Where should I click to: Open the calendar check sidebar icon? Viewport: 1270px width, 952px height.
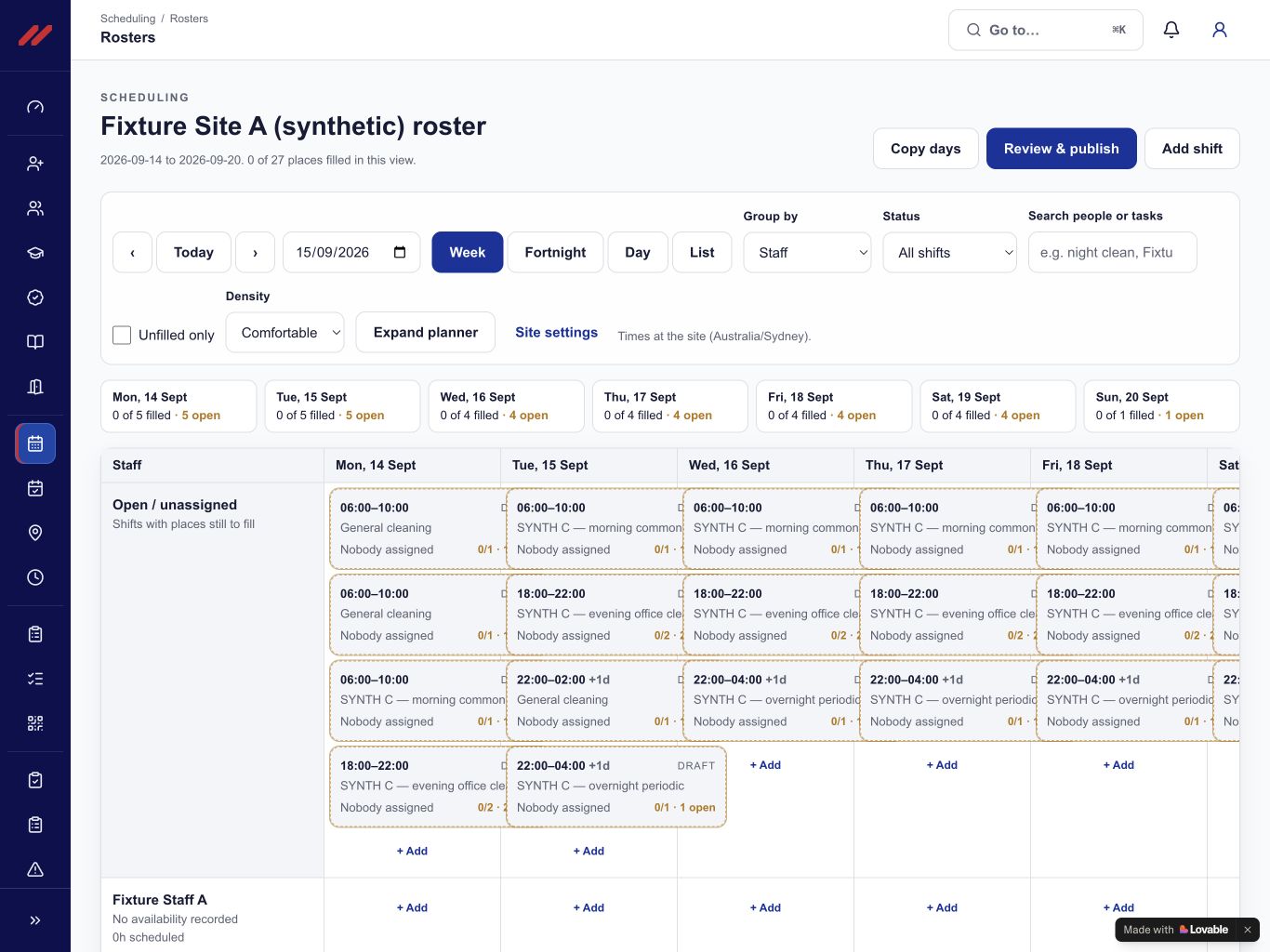35,488
